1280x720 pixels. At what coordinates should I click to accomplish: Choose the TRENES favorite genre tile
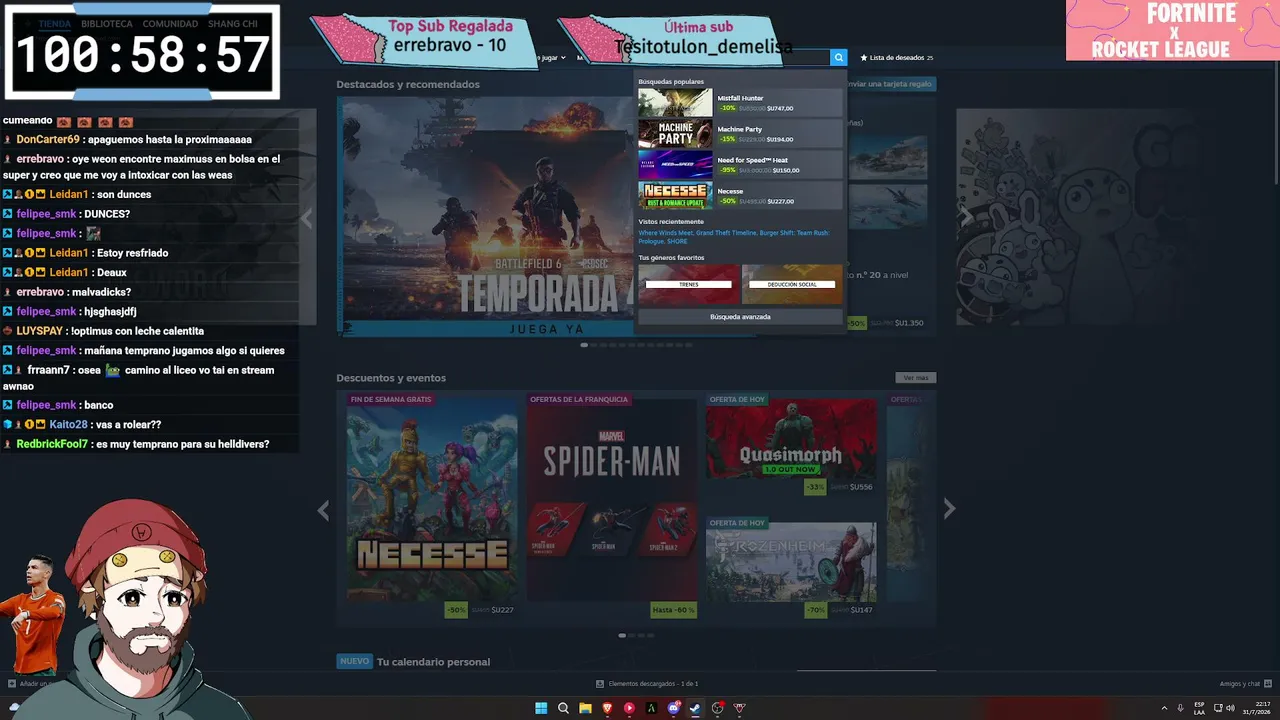[689, 284]
